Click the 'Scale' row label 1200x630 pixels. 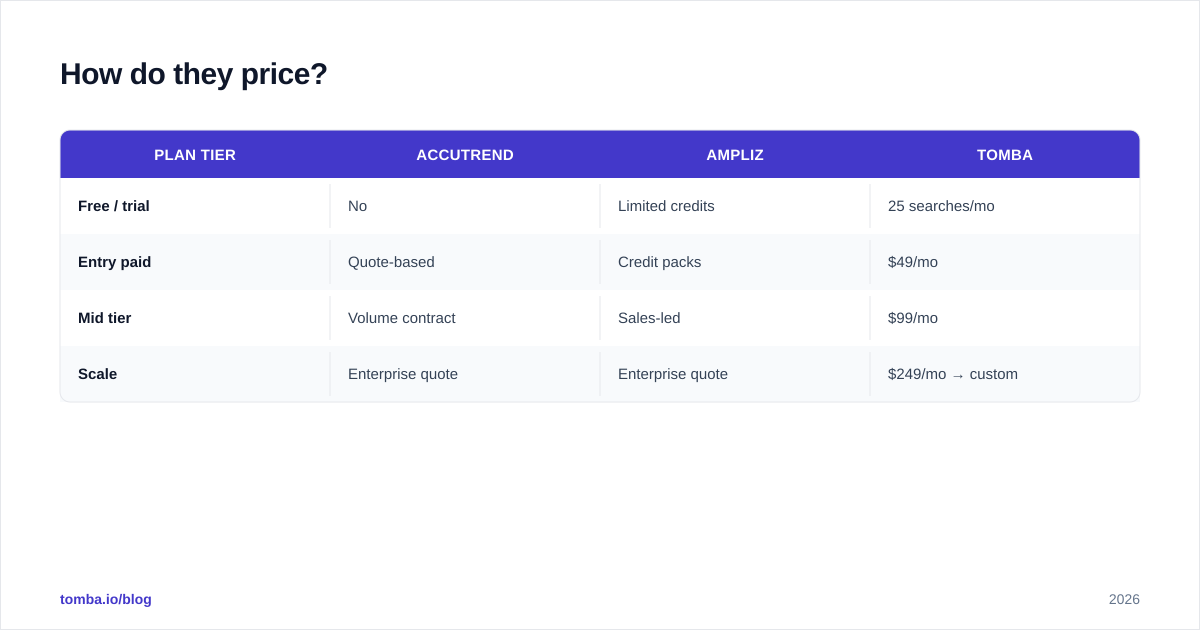[98, 374]
